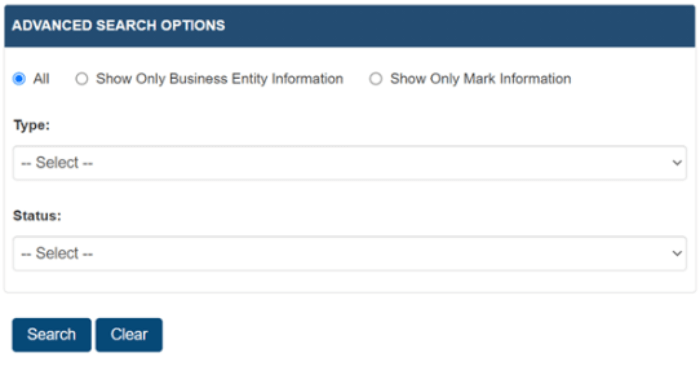700x375 pixels.
Task: Open the Status dropdown
Action: click(350, 254)
